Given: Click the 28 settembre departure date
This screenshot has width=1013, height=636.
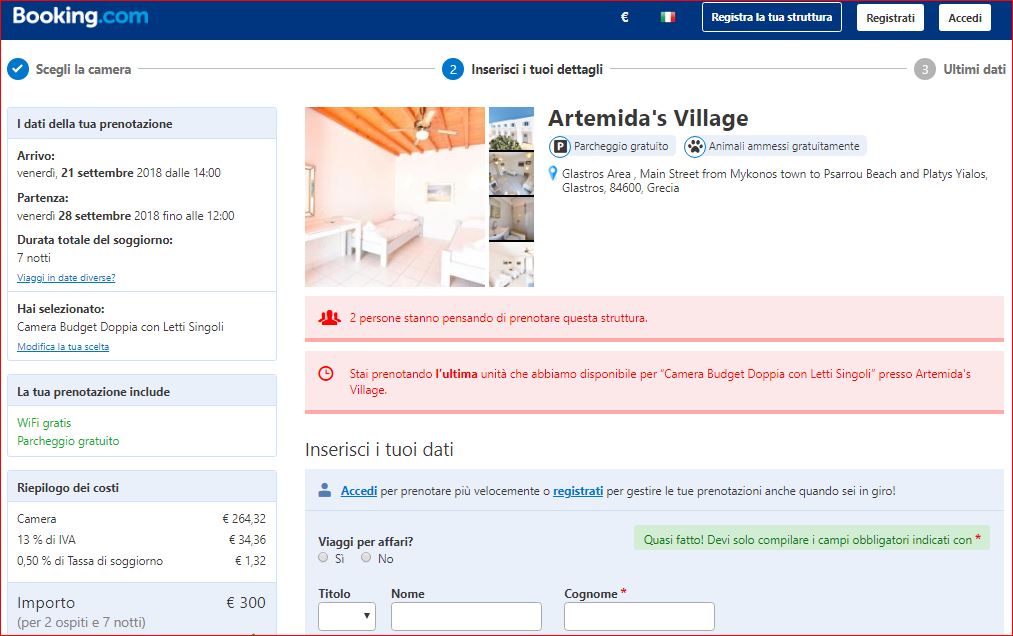Looking at the screenshot, I should (x=94, y=216).
